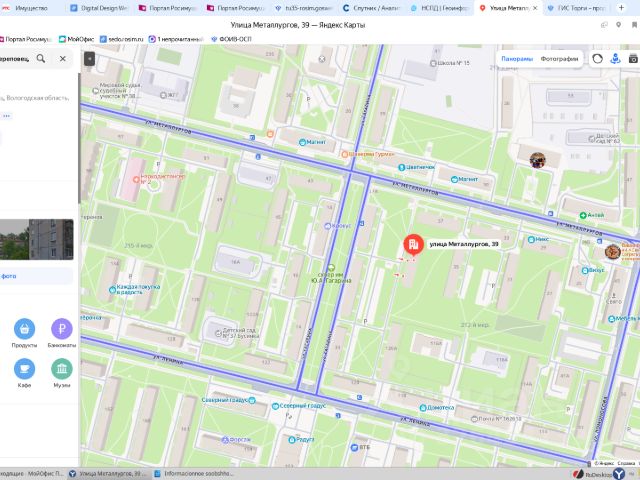This screenshot has height=480, width=640.
Task: Click the 235-й мкр. district label
Action: click(139, 246)
